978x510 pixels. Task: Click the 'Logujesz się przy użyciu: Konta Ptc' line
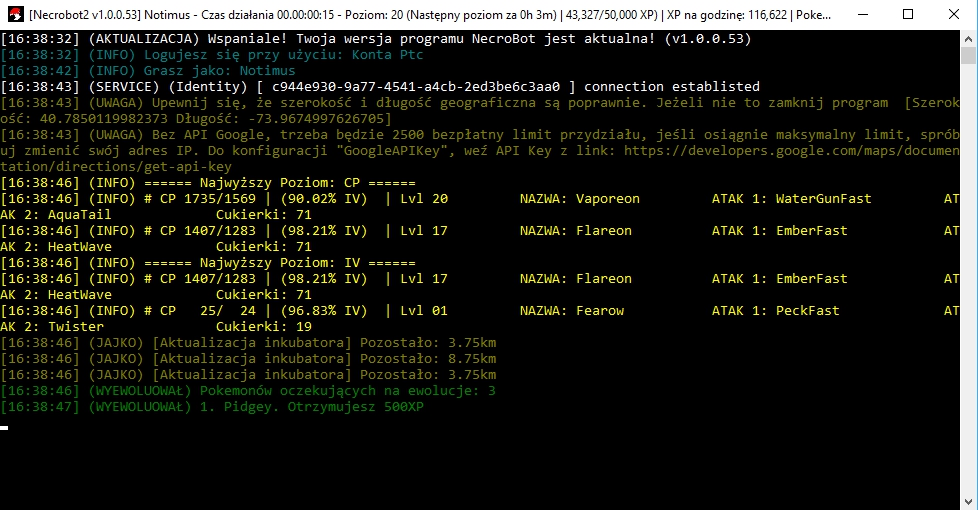pos(212,55)
